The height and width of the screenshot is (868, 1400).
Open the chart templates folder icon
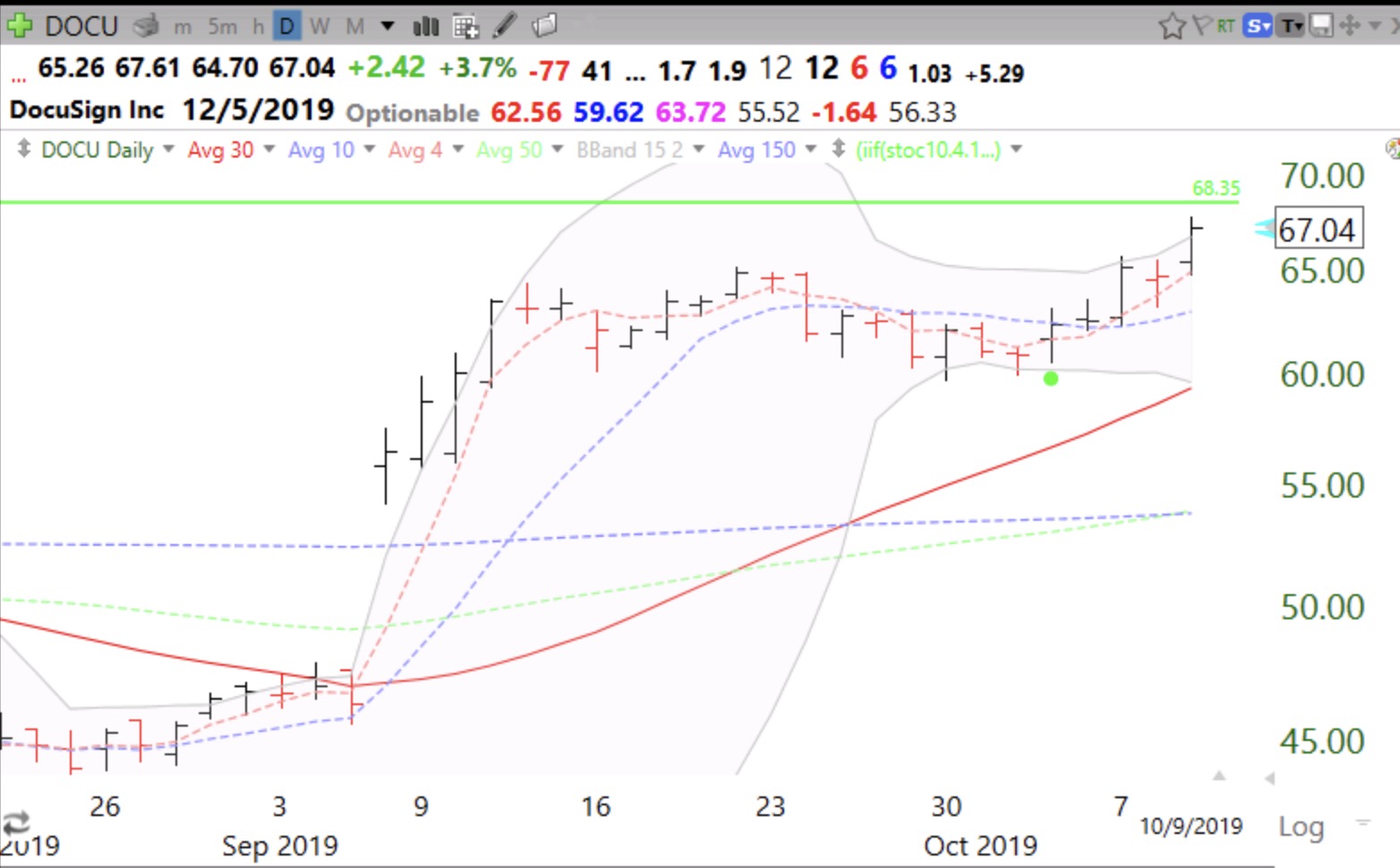544,25
